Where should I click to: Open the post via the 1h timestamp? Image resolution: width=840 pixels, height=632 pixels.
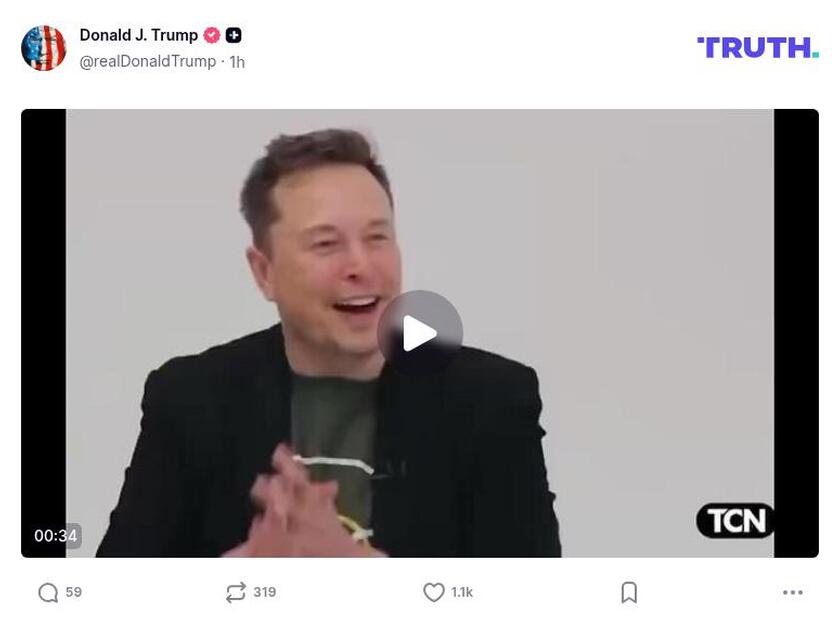click(x=237, y=62)
